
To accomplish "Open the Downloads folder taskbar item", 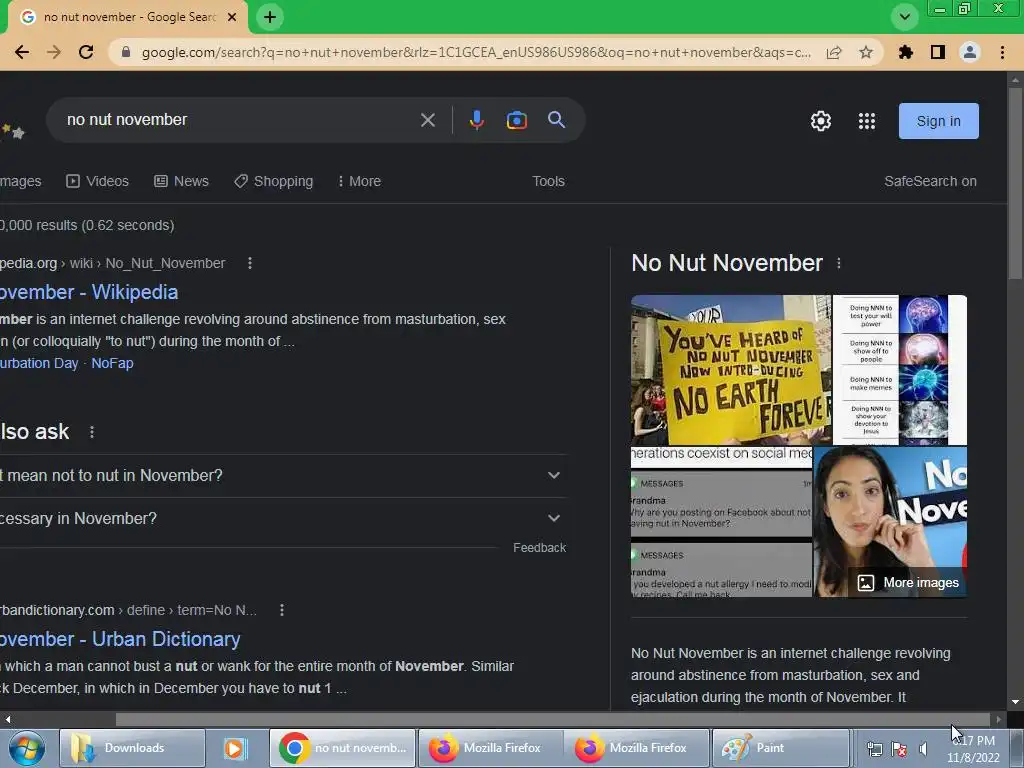I will [133, 748].
